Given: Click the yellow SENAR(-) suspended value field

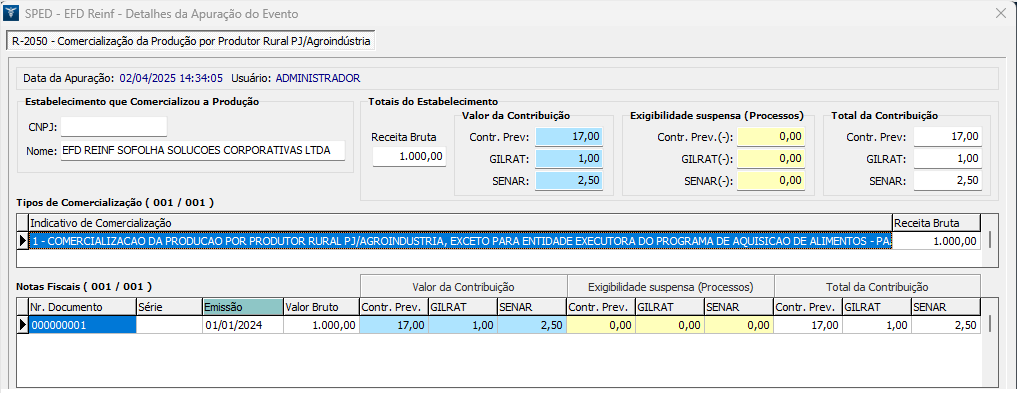Looking at the screenshot, I should tap(771, 181).
